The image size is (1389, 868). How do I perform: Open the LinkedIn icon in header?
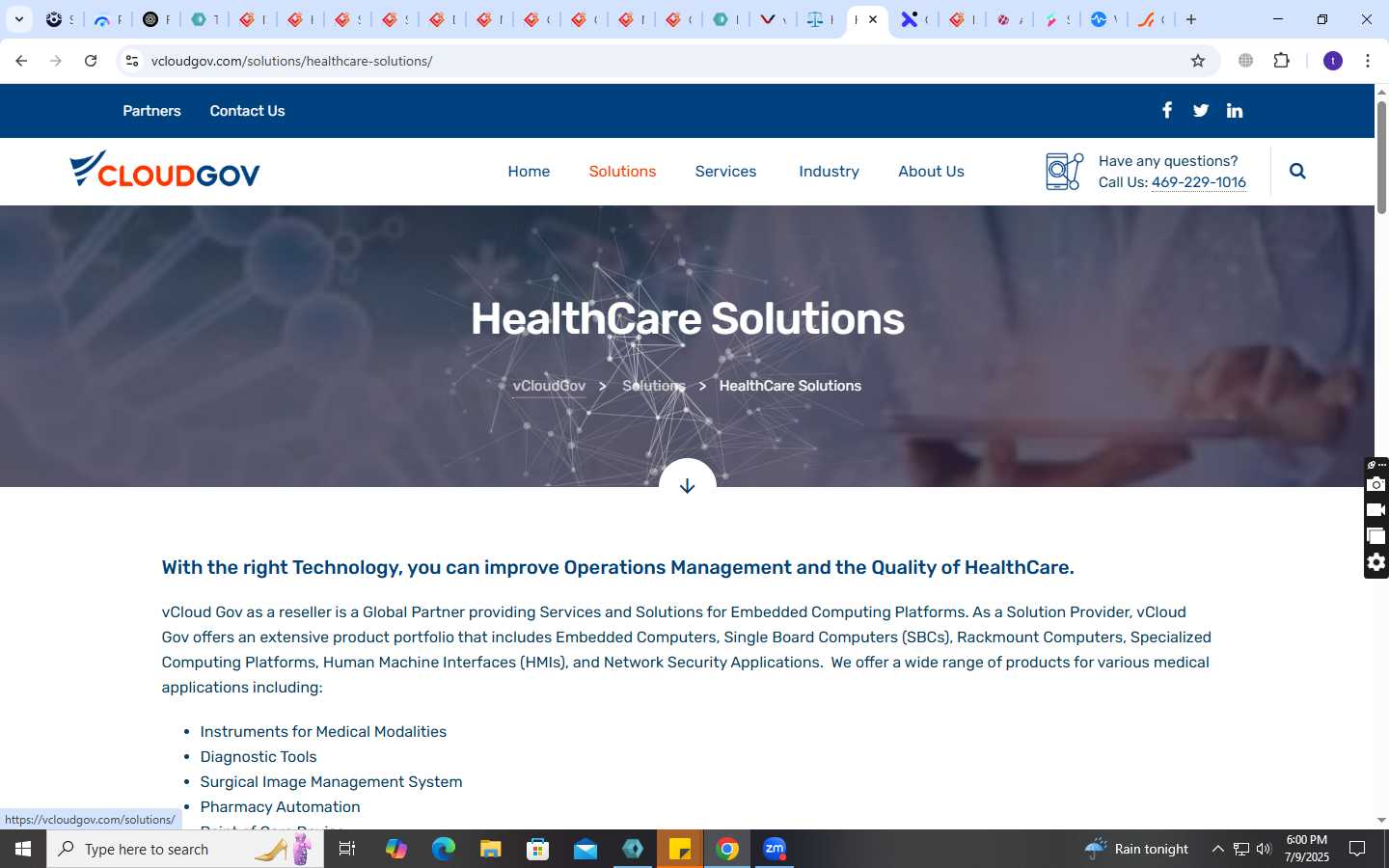point(1235,111)
